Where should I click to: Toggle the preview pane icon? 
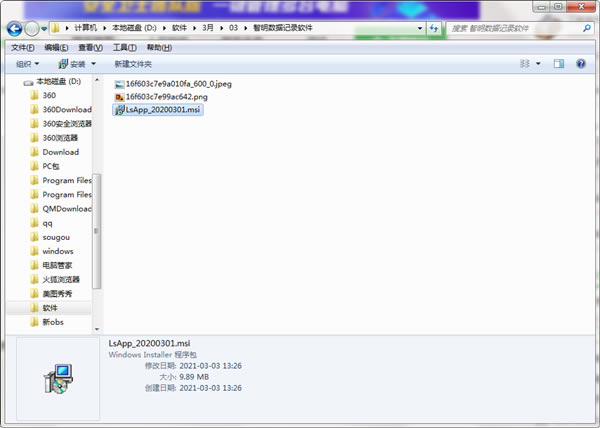tap(559, 64)
